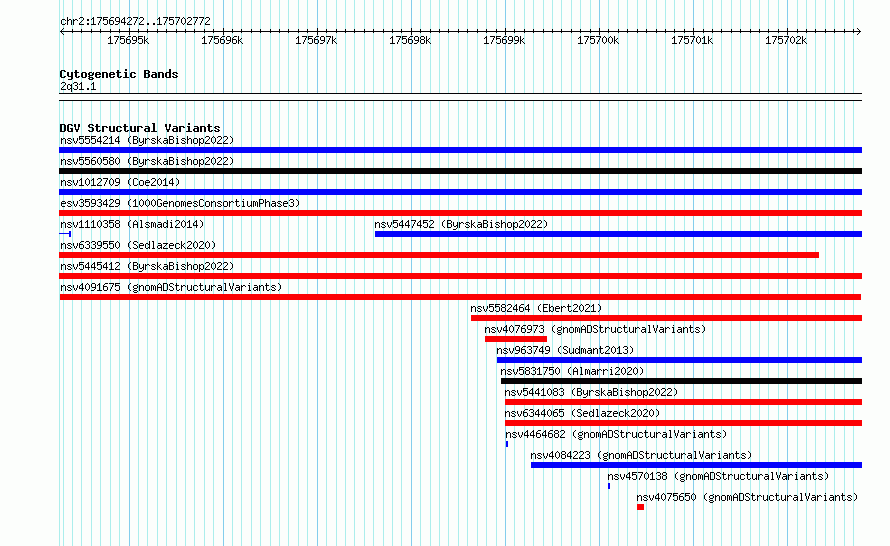Image resolution: width=890 pixels, height=546 pixels.
Task: Click the 175700k ruler label
Action: point(598,40)
